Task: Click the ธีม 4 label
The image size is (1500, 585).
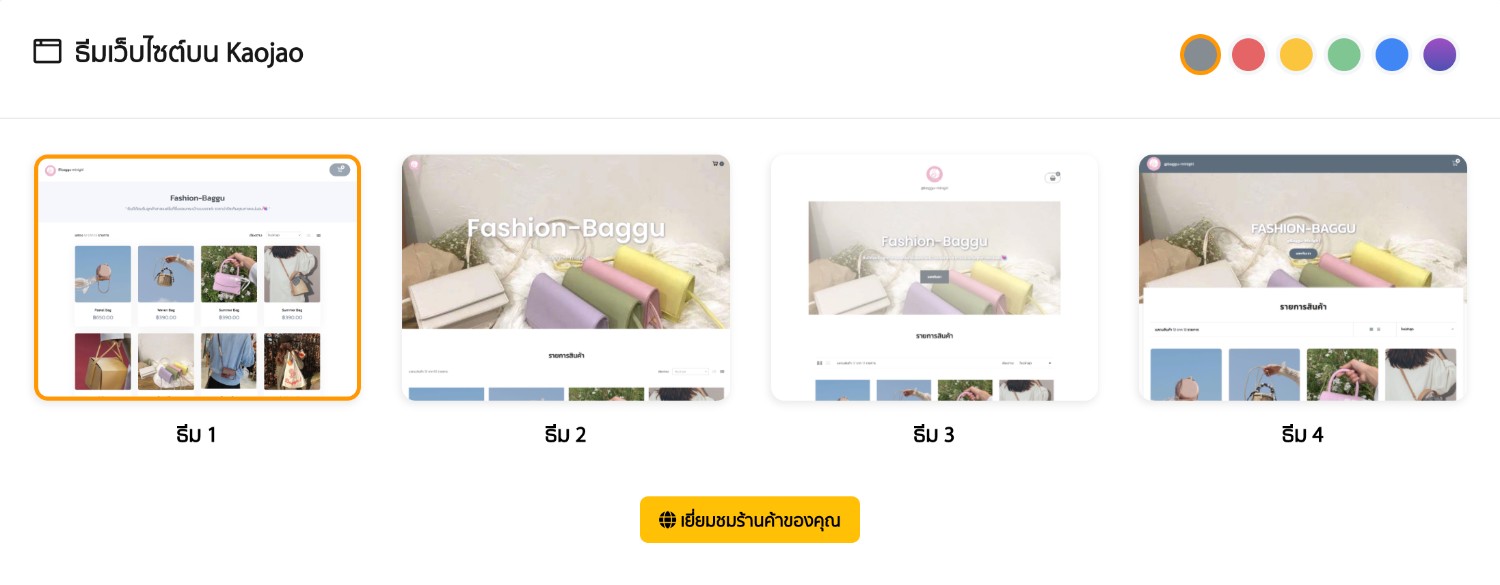Action: tap(1302, 434)
